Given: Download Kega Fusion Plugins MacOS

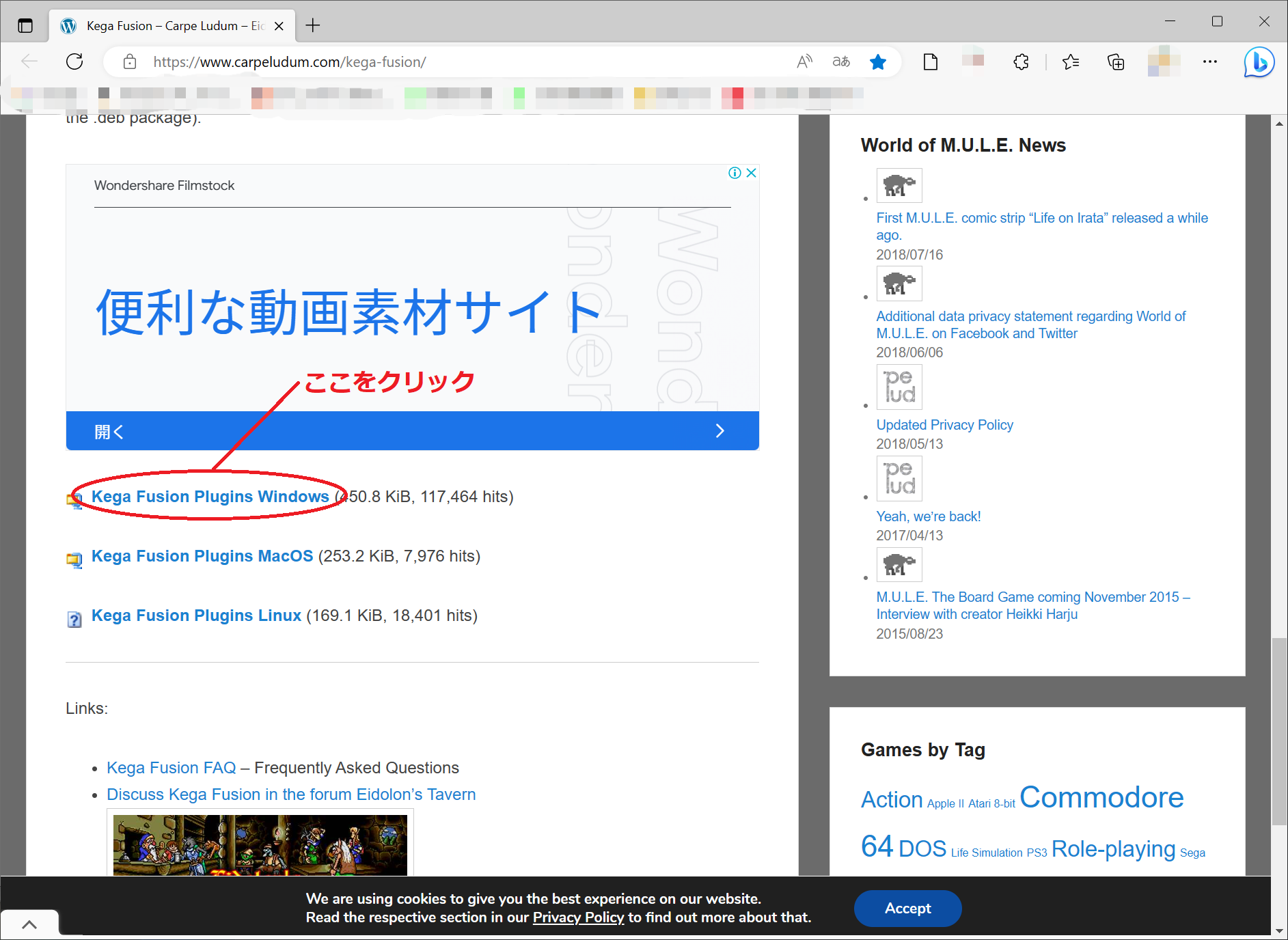Looking at the screenshot, I should pos(202,556).
